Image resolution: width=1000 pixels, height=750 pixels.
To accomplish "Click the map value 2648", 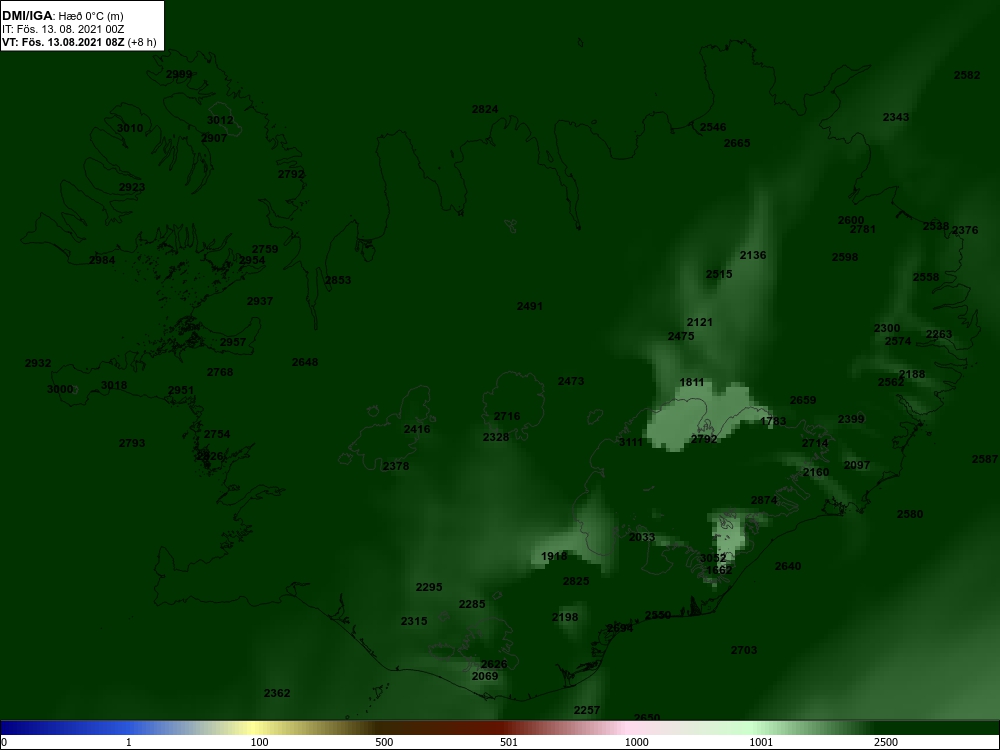I will pyautogui.click(x=305, y=362).
